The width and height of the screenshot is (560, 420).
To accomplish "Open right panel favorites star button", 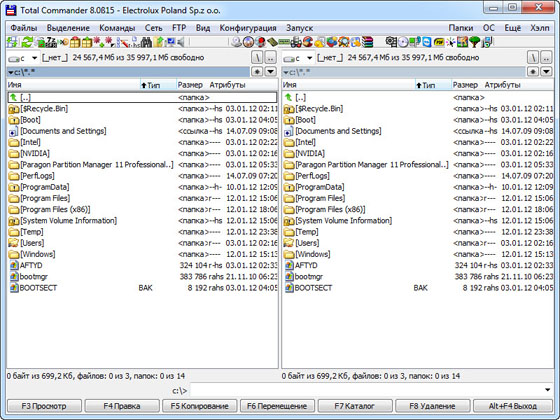I will tap(532, 72).
